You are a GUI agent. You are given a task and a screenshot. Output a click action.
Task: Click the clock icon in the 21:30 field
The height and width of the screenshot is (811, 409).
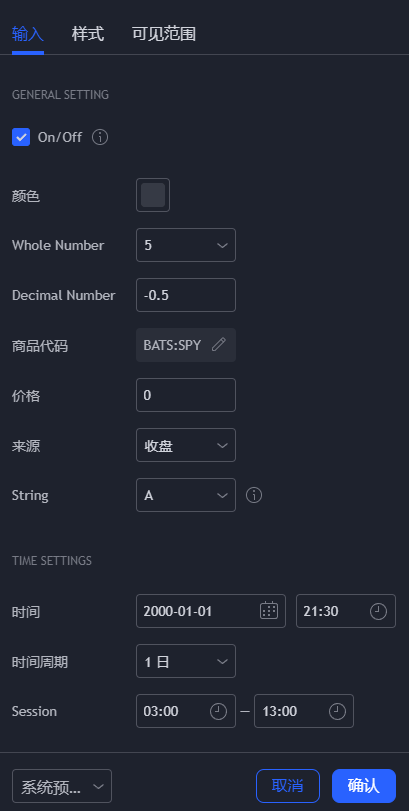[x=378, y=611]
